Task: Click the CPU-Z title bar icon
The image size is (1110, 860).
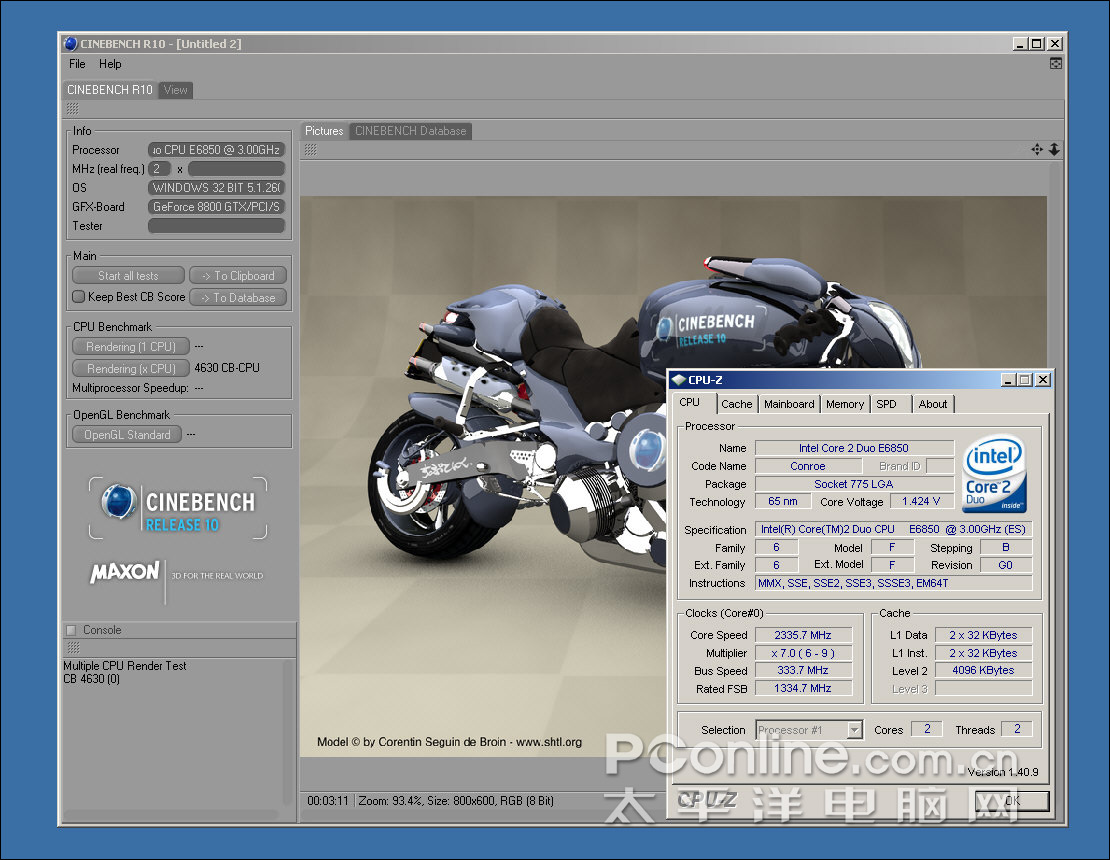Action: [x=679, y=380]
